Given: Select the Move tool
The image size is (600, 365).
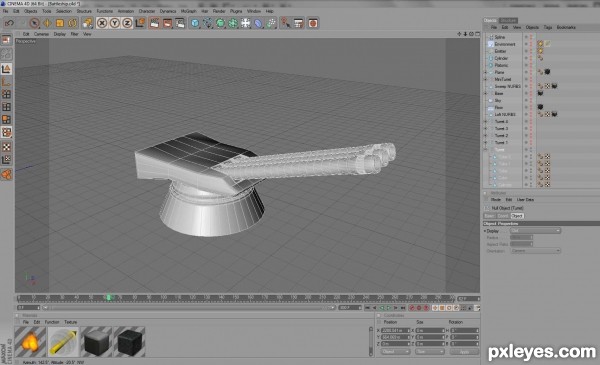Looking at the screenshot, I should (47, 23).
